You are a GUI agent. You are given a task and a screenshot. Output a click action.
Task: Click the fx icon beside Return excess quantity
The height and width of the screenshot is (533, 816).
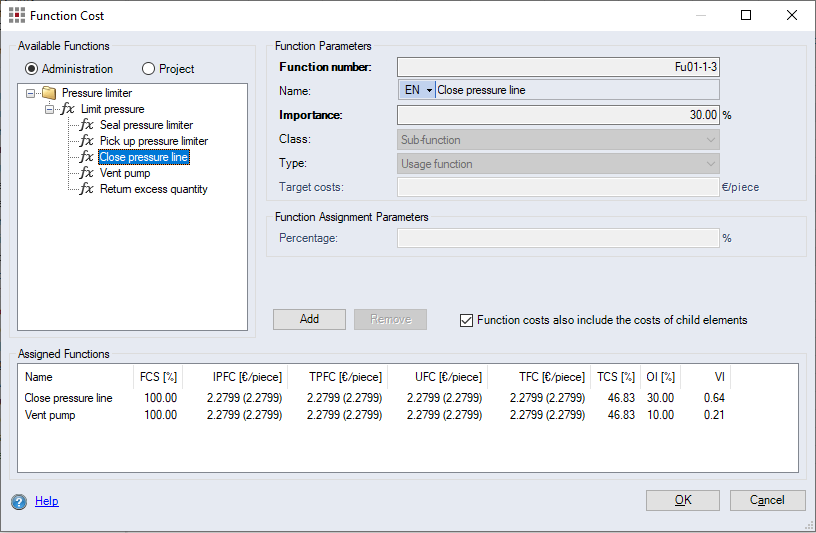(x=87, y=189)
